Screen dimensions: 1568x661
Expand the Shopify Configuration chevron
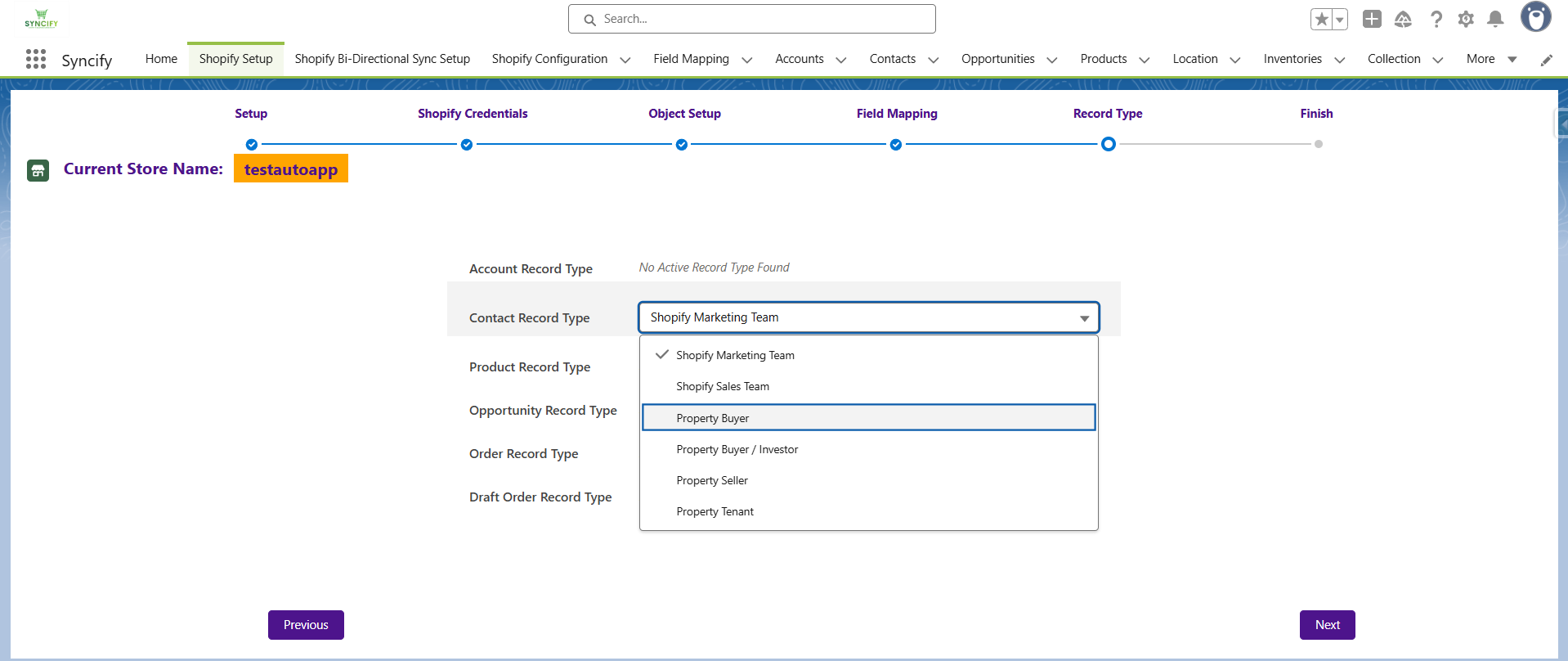click(625, 60)
